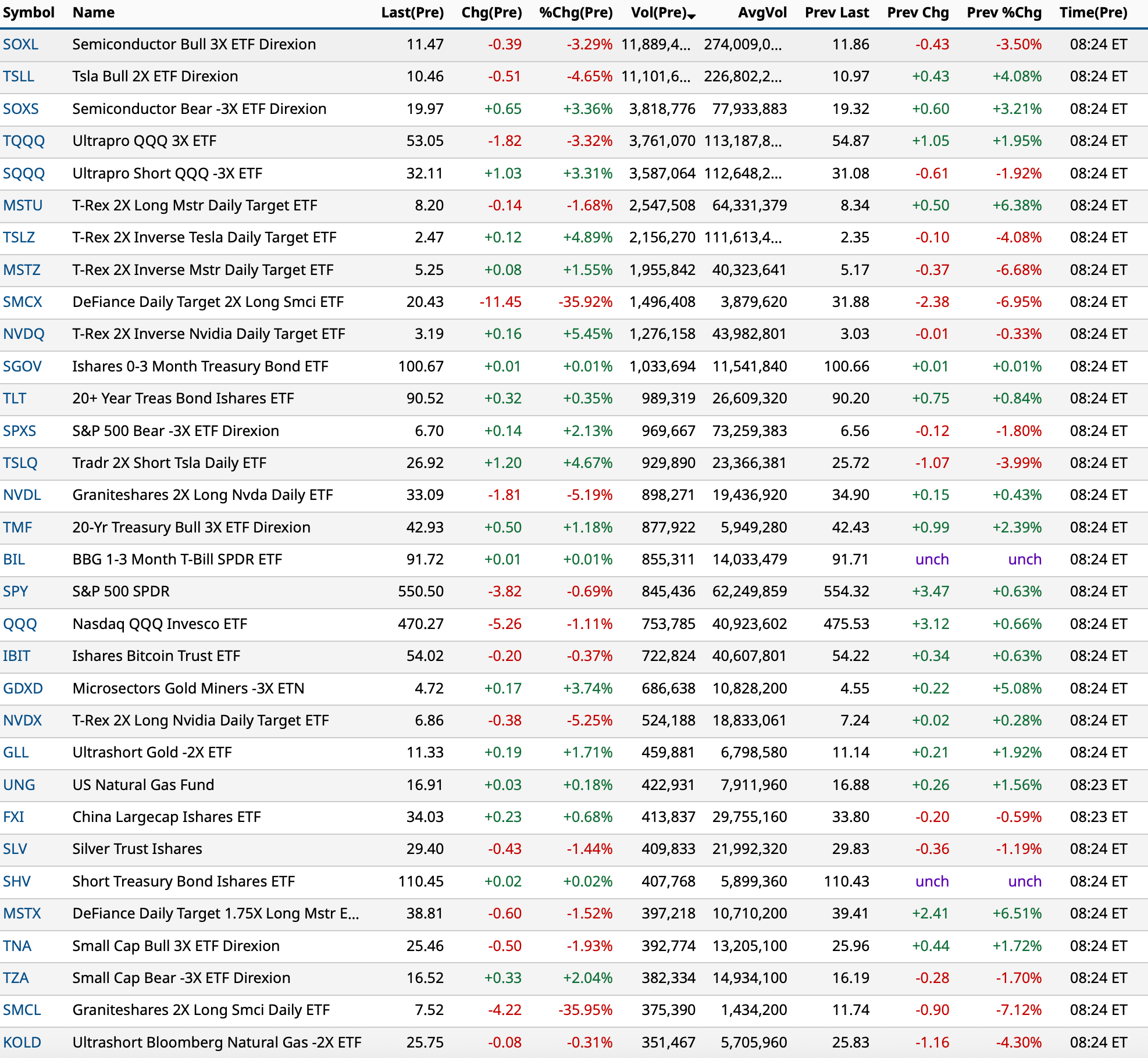Select the Nasdaq QQQ Invesco ETF row
The height and width of the screenshot is (1058, 1148).
pos(159,624)
